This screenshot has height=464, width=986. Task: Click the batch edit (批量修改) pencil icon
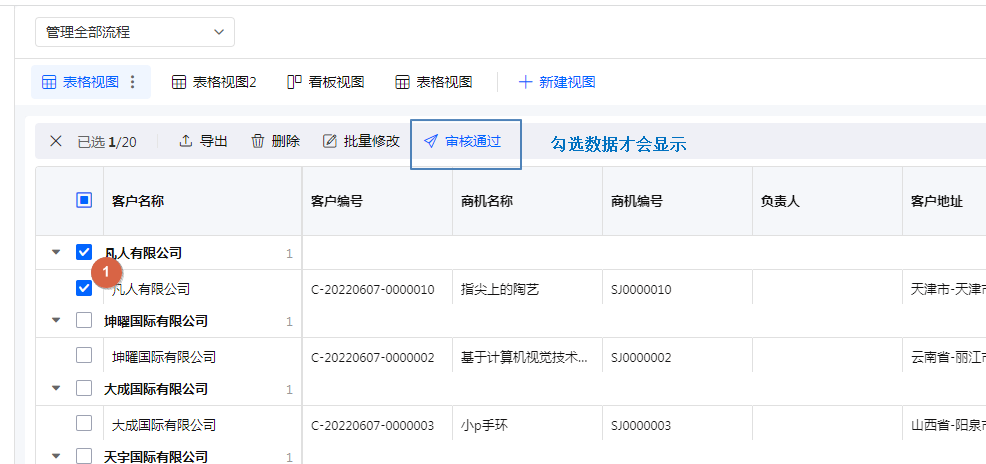(330, 142)
